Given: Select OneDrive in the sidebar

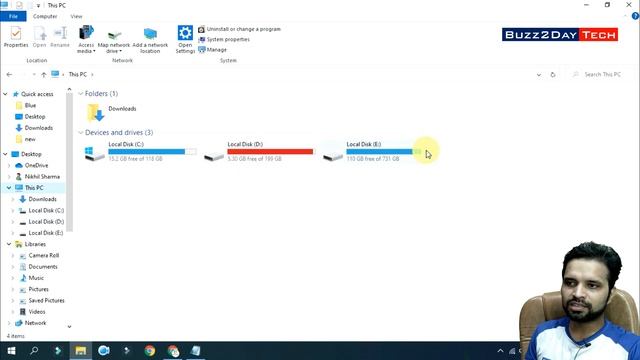Looking at the screenshot, I should pyautogui.click(x=36, y=166).
